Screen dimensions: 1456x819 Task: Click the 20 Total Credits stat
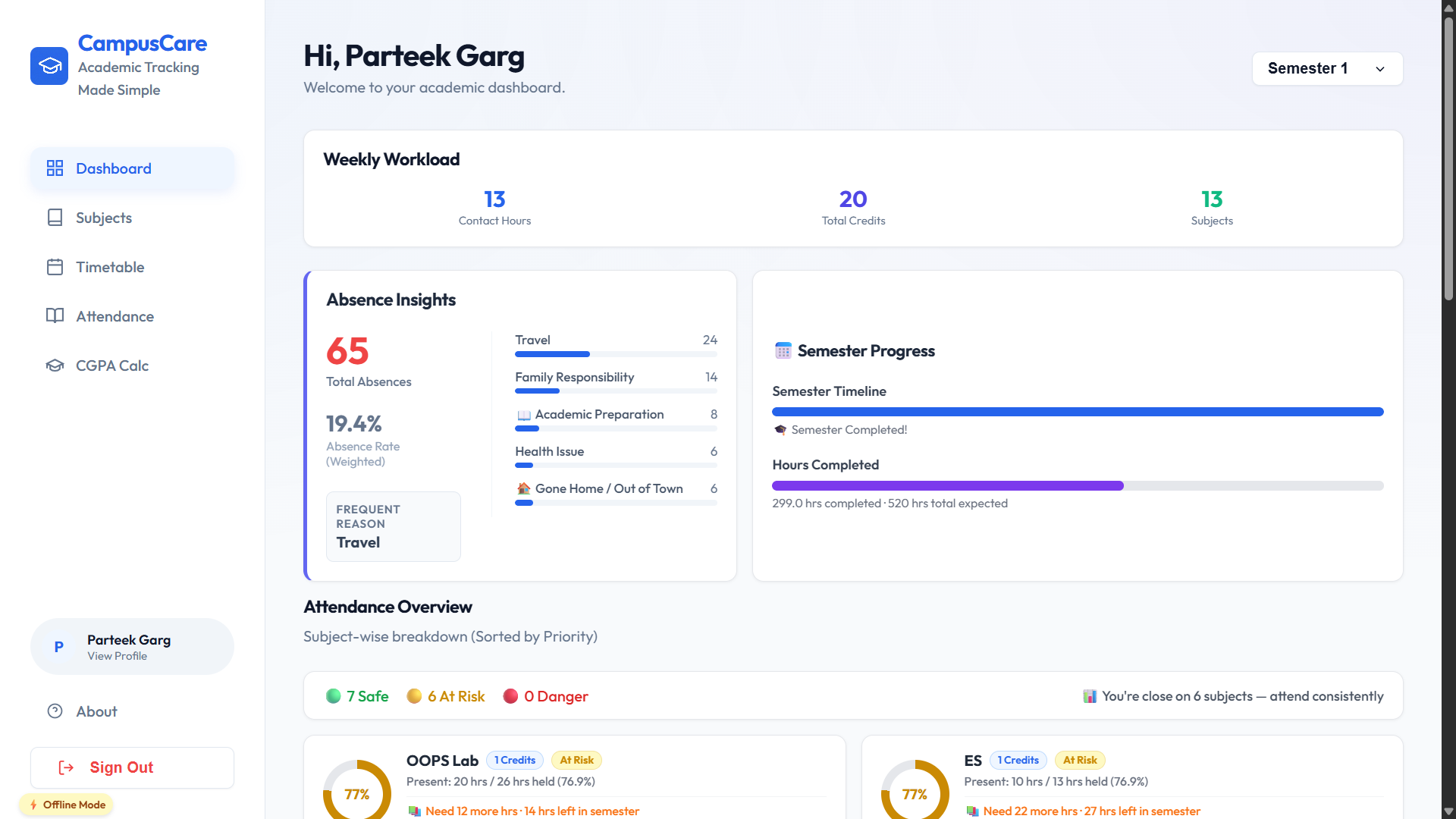pyautogui.click(x=853, y=208)
